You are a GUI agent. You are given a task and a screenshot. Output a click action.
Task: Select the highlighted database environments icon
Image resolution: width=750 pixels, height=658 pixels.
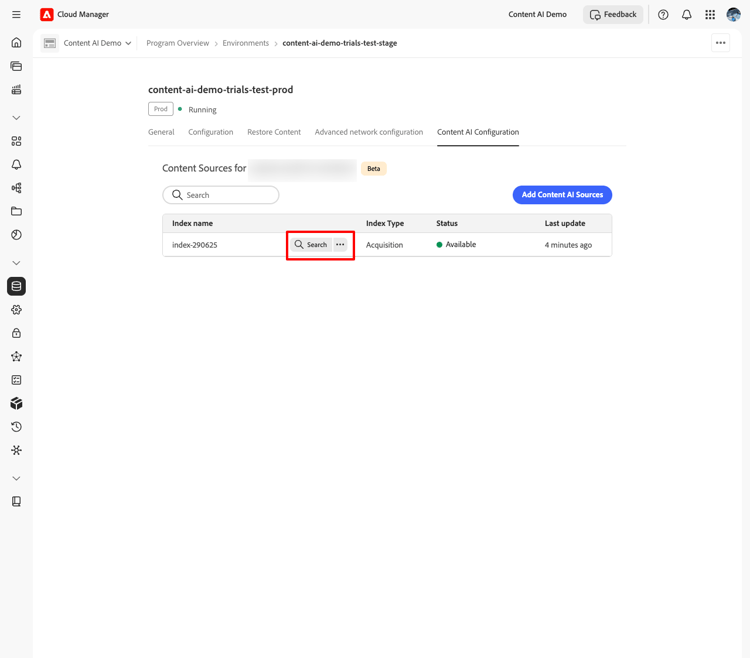pyautogui.click(x=16, y=286)
